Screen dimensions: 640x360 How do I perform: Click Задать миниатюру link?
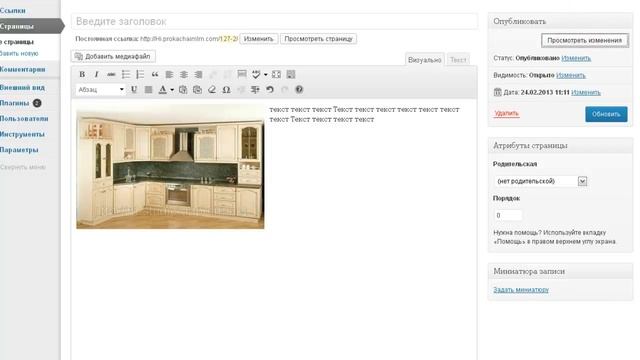(x=521, y=290)
